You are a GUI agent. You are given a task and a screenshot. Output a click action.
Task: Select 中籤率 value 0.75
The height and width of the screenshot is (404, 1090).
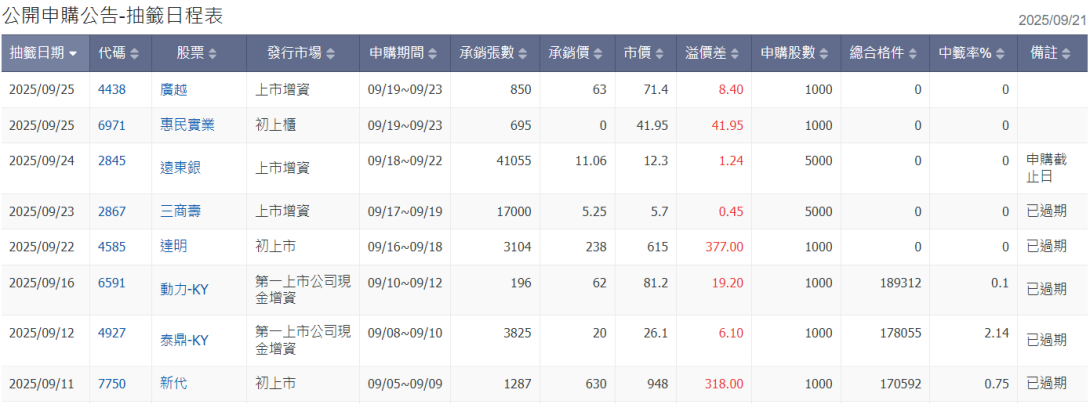pyautogui.click(x=996, y=383)
